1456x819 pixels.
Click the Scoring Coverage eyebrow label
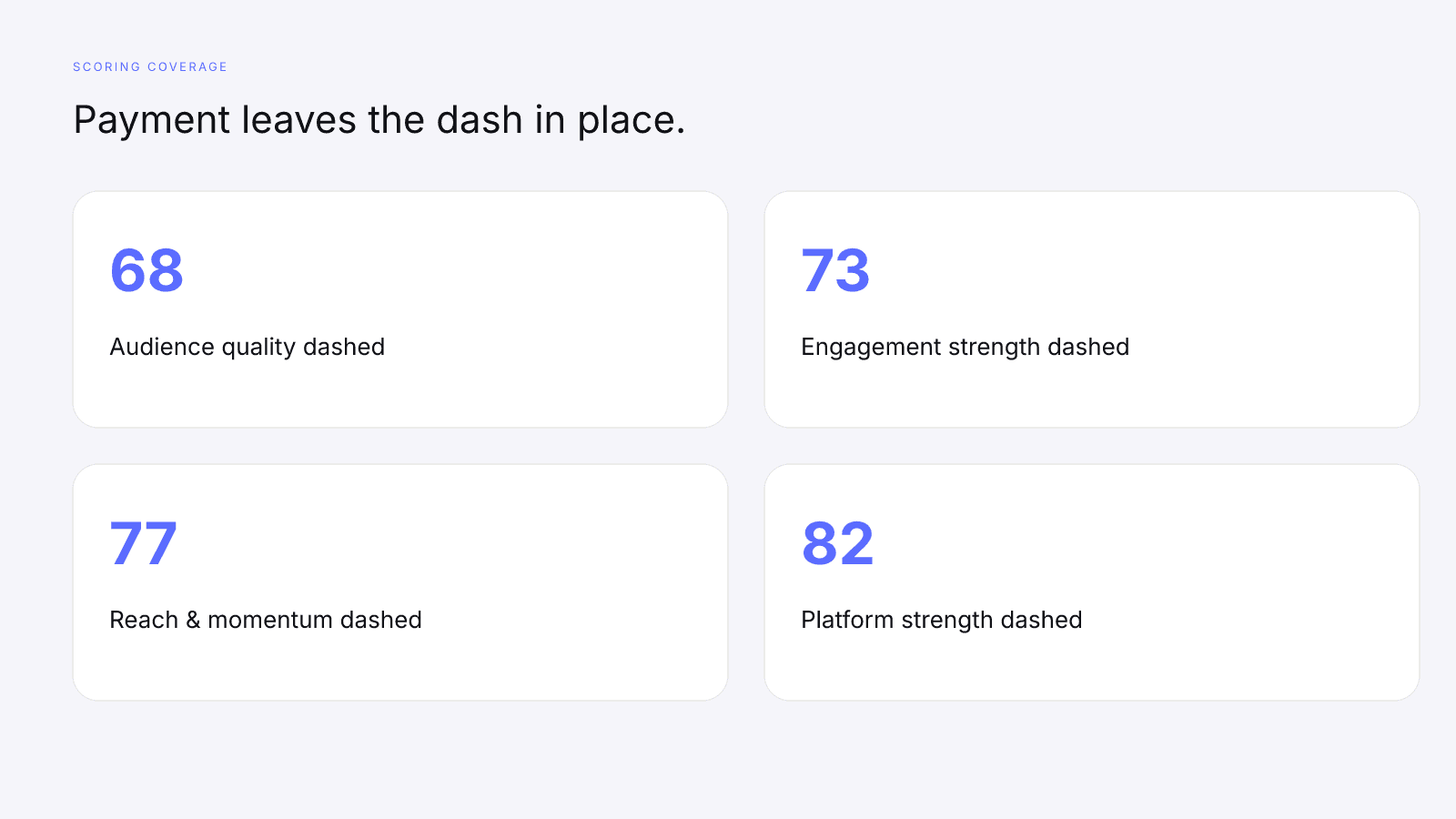150,66
